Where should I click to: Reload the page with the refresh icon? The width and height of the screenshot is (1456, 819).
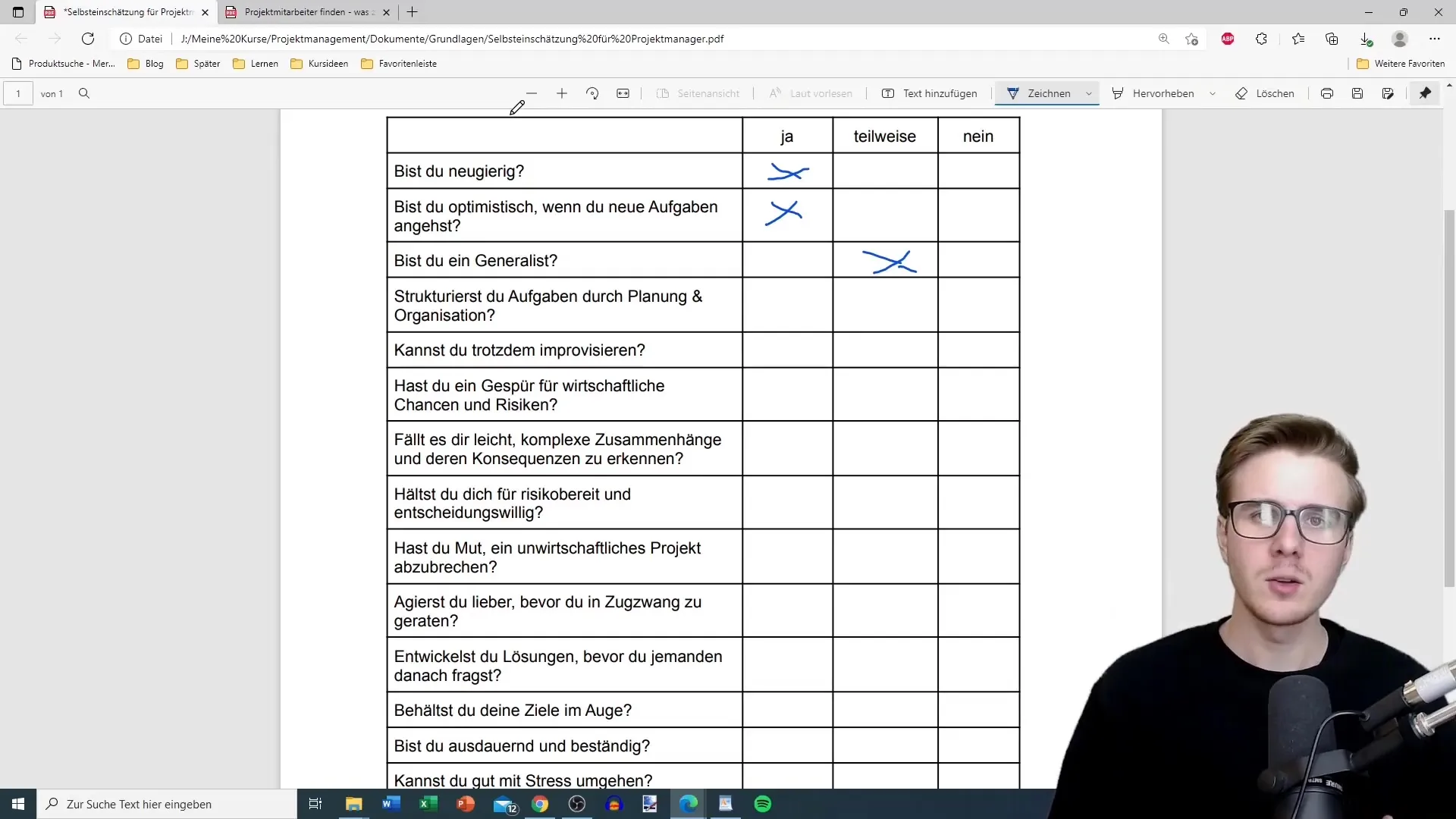click(x=88, y=39)
